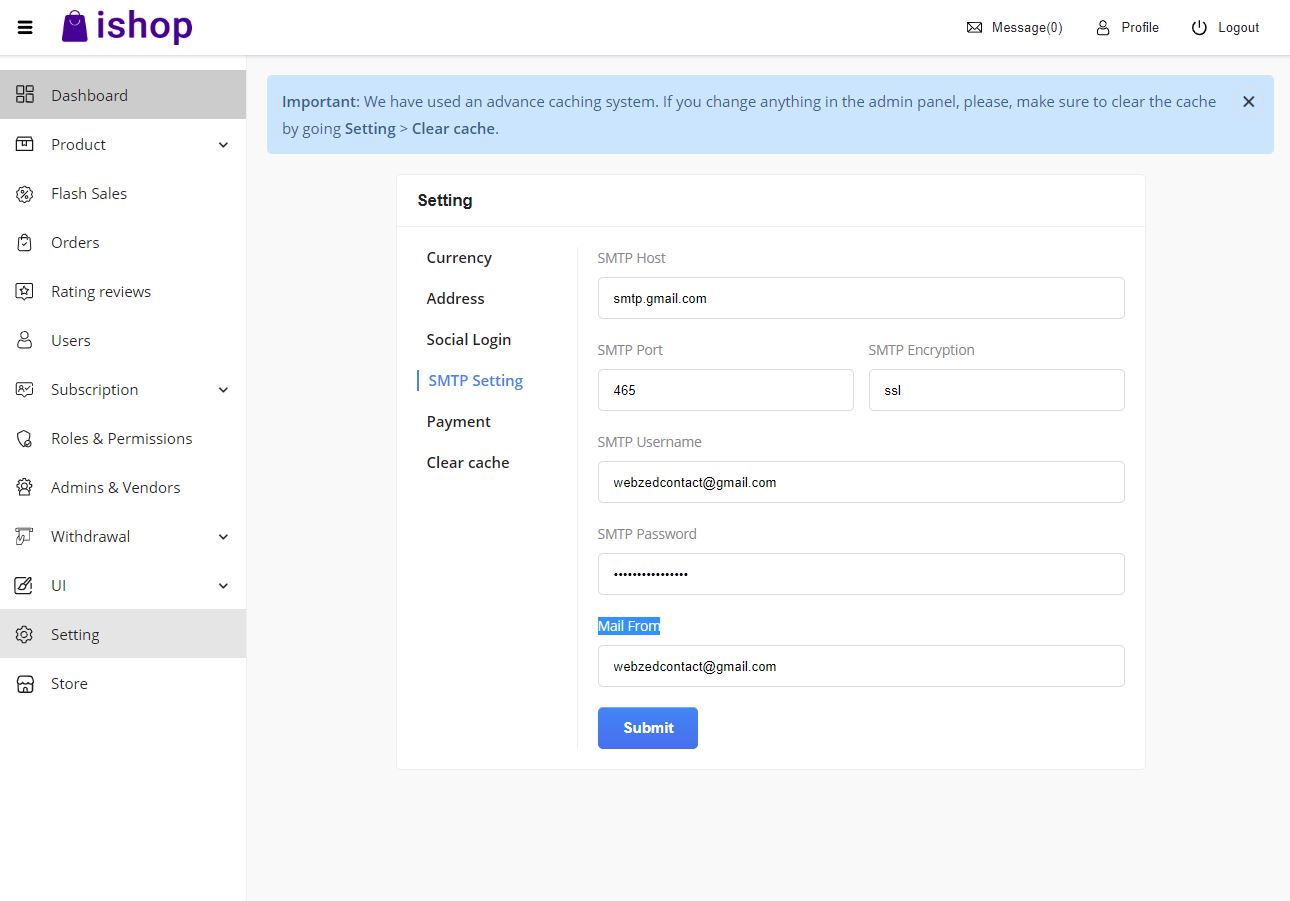Click the Profile user icon
This screenshot has width=1290, height=901.
click(1103, 28)
